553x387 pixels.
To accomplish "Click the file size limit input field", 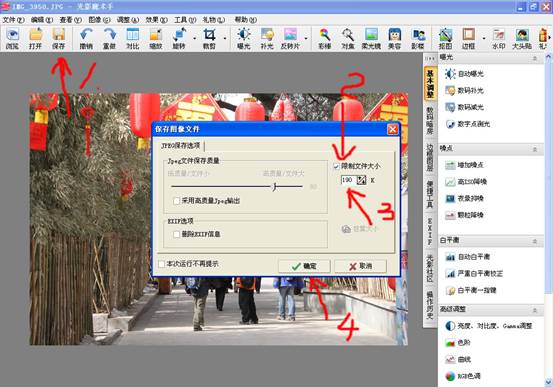I will 349,180.
